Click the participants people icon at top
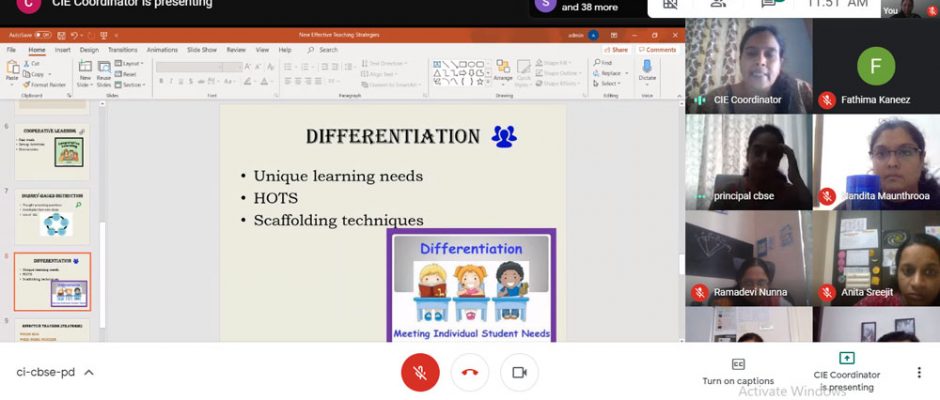This screenshot has height=400, width=940. point(718,4)
